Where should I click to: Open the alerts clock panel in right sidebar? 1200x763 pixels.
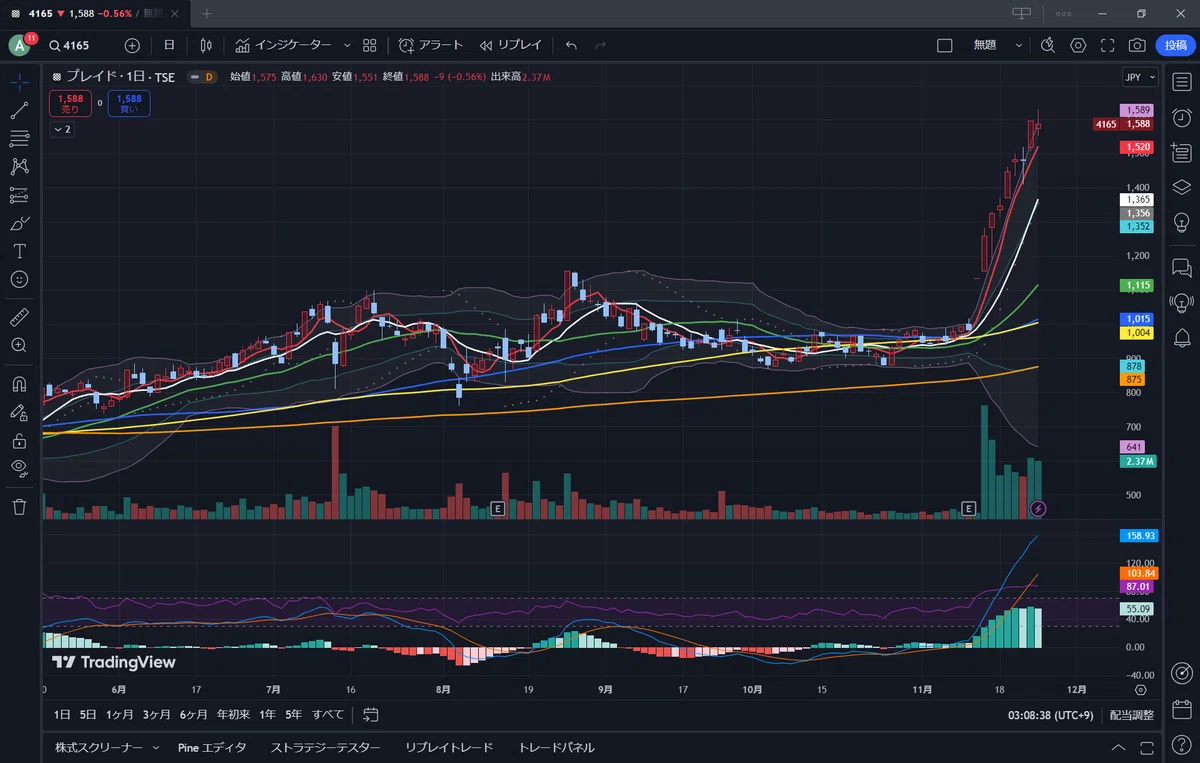click(1181, 117)
